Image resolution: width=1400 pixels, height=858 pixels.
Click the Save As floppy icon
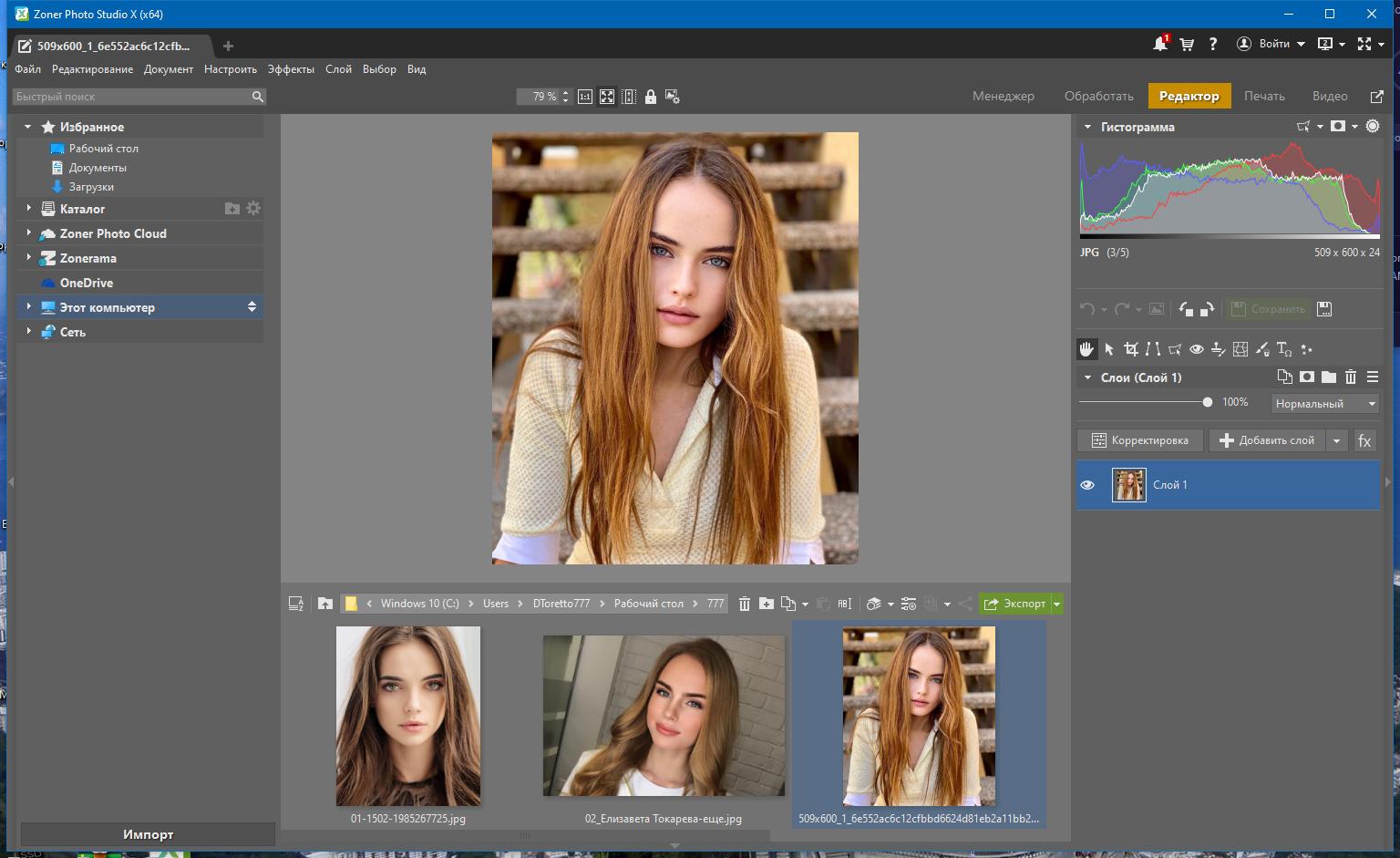pos(1325,309)
